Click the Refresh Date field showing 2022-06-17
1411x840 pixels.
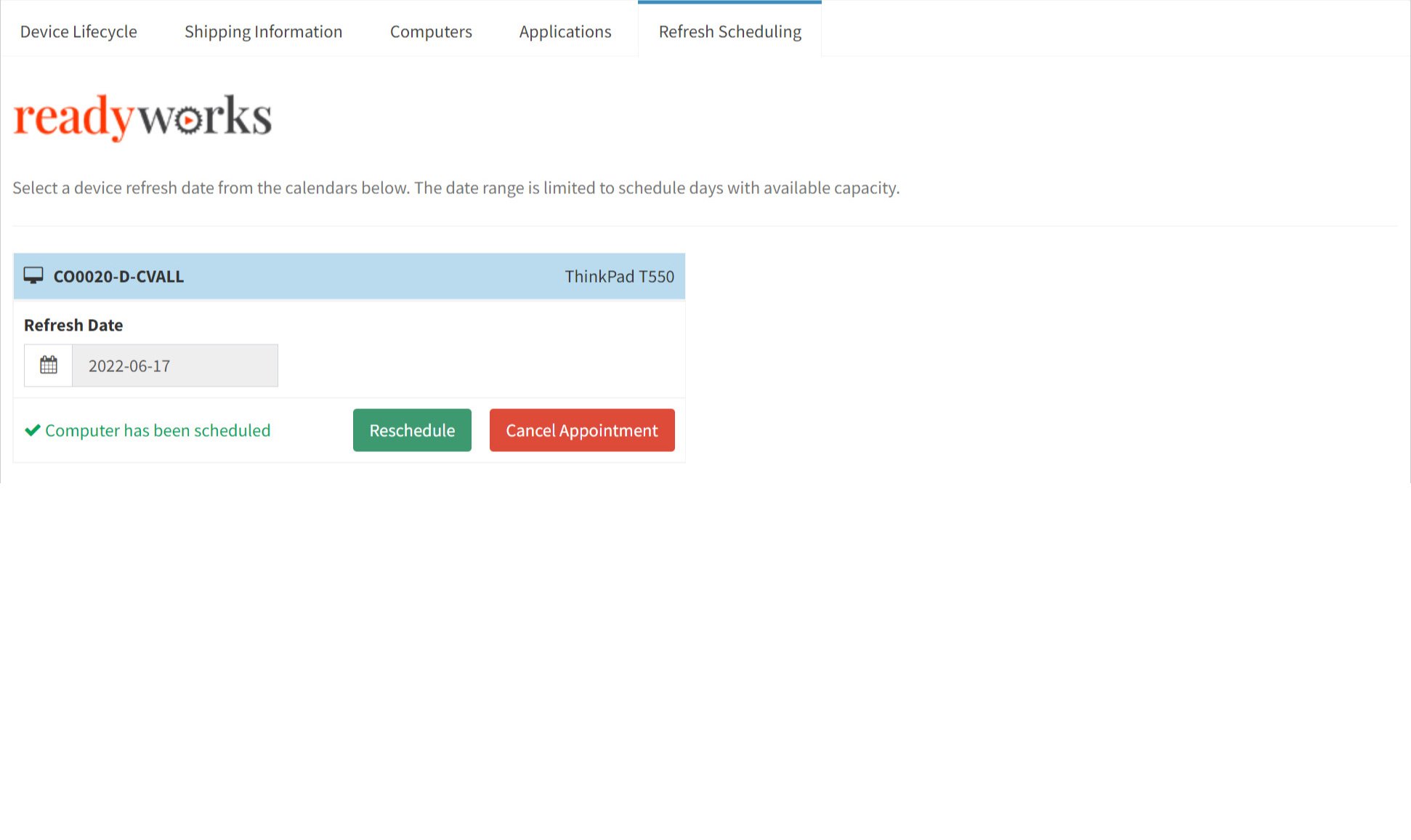tap(175, 366)
